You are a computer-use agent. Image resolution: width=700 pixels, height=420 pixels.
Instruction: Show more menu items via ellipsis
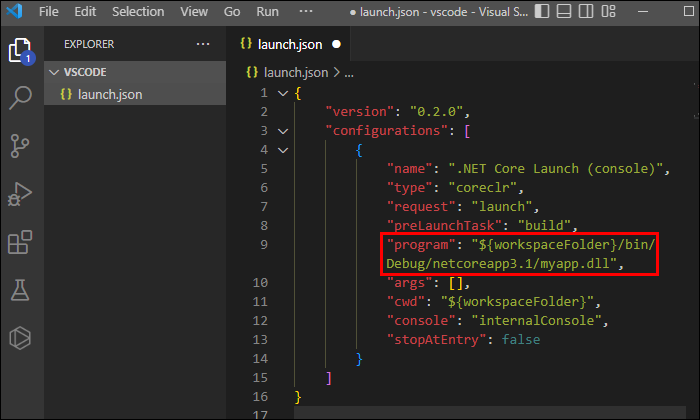(306, 11)
